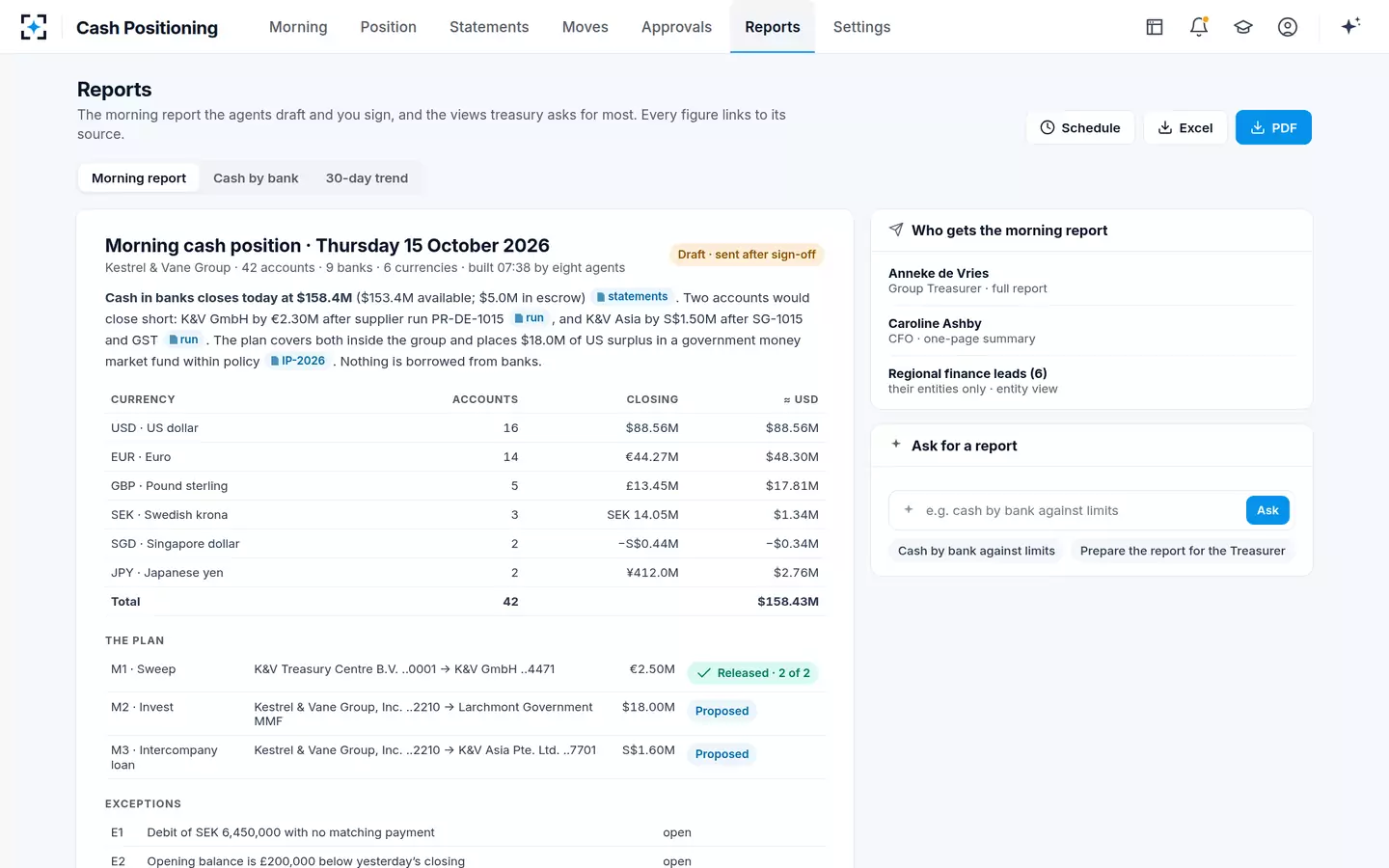Switch to the Cash by bank tab
This screenshot has height=868, width=1389.
pos(256,178)
